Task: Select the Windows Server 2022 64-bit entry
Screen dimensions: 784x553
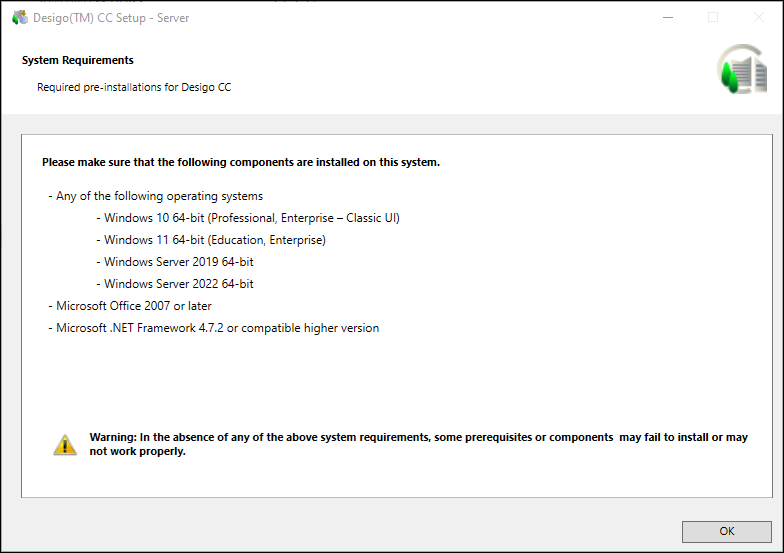Action: click(178, 284)
